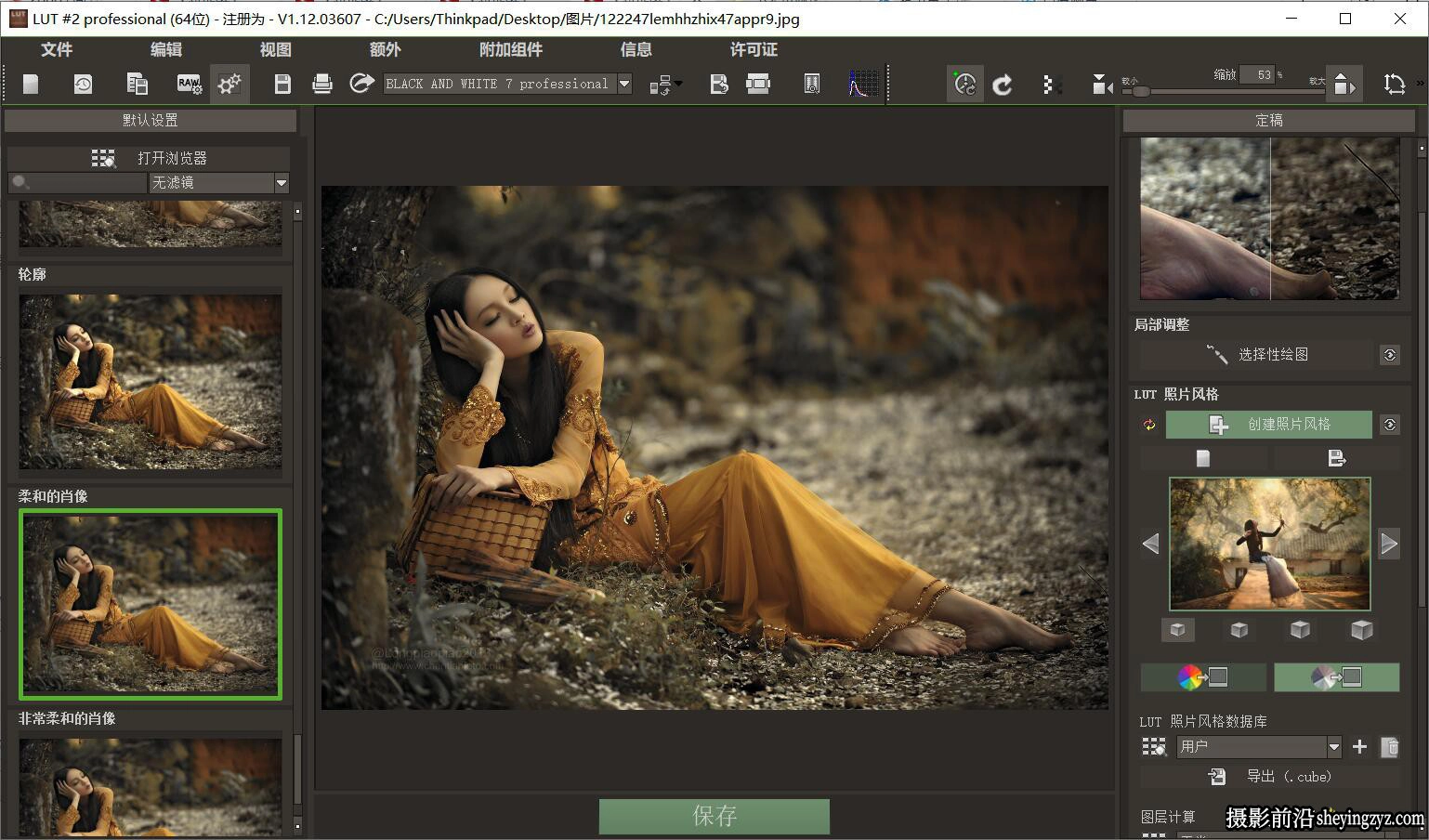This screenshot has width=1429, height=840.
Task: Open the 附加组件 menu
Action: pos(511,49)
